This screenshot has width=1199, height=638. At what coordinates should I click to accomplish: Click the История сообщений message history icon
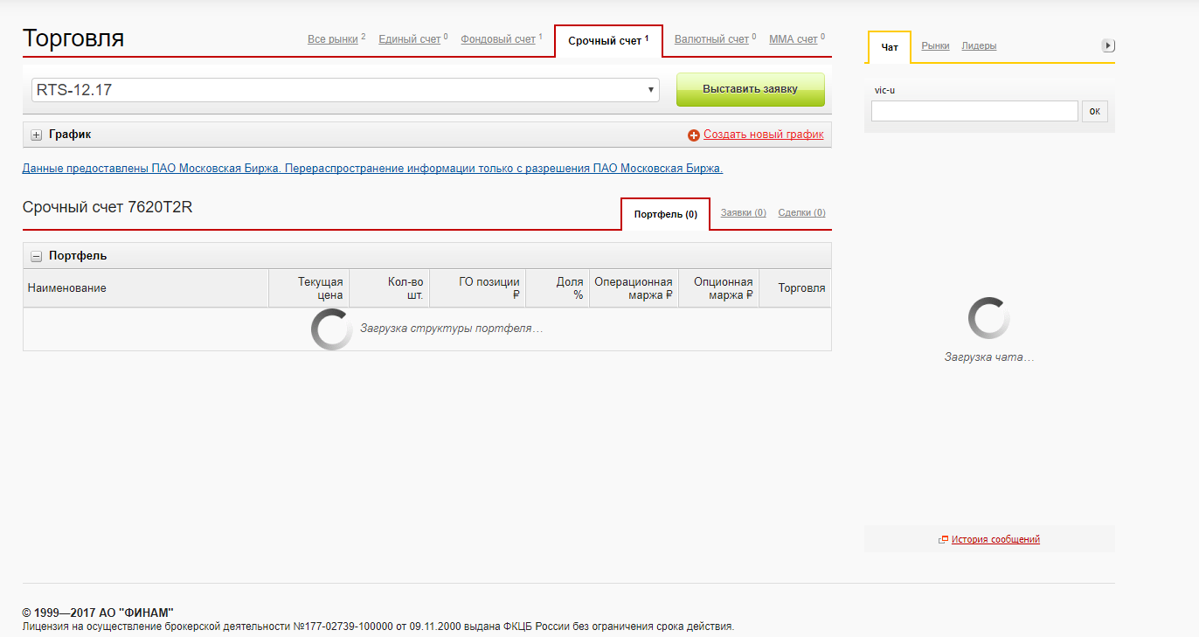coord(942,539)
